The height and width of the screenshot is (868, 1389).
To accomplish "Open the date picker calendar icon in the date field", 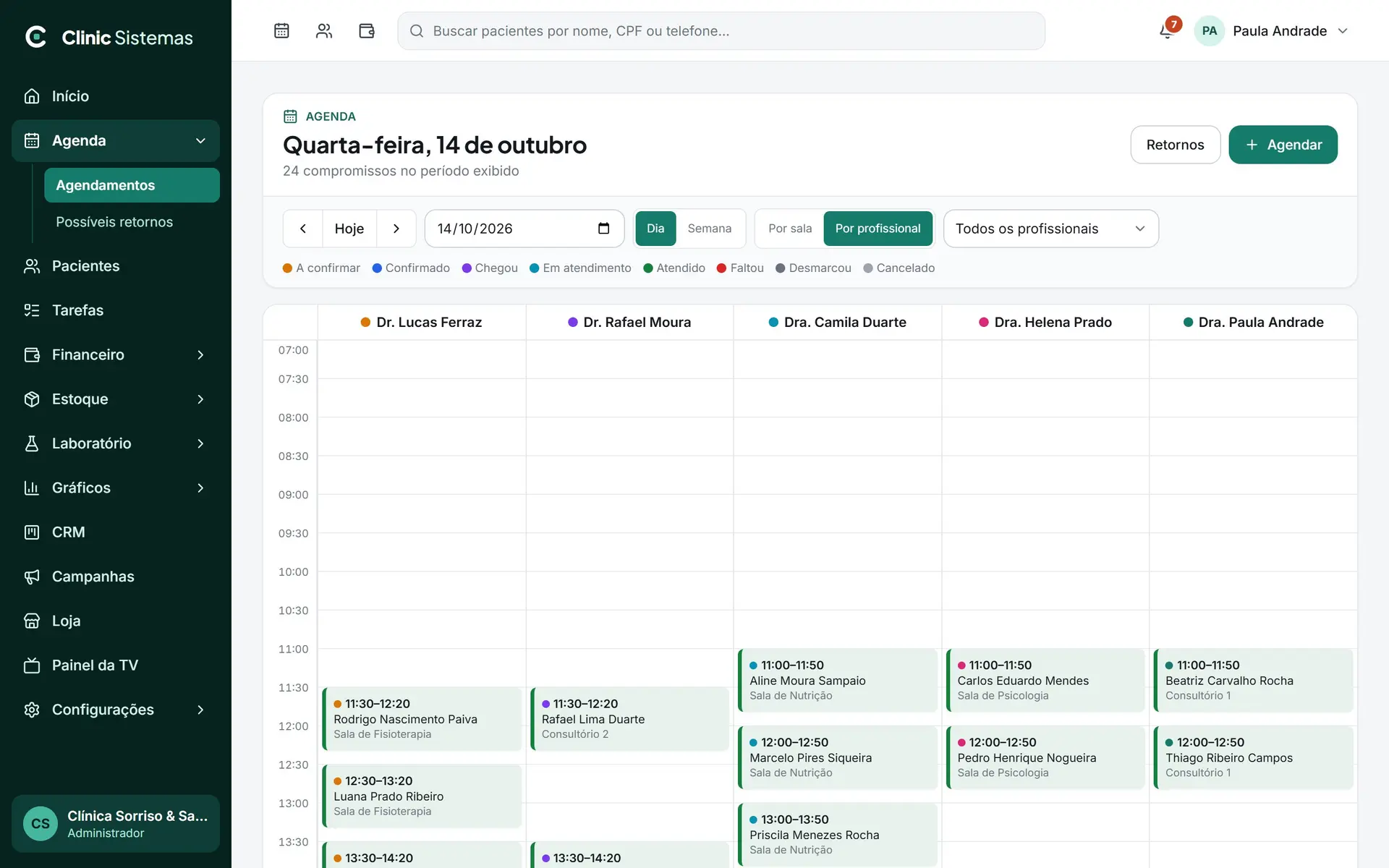I will coord(604,229).
